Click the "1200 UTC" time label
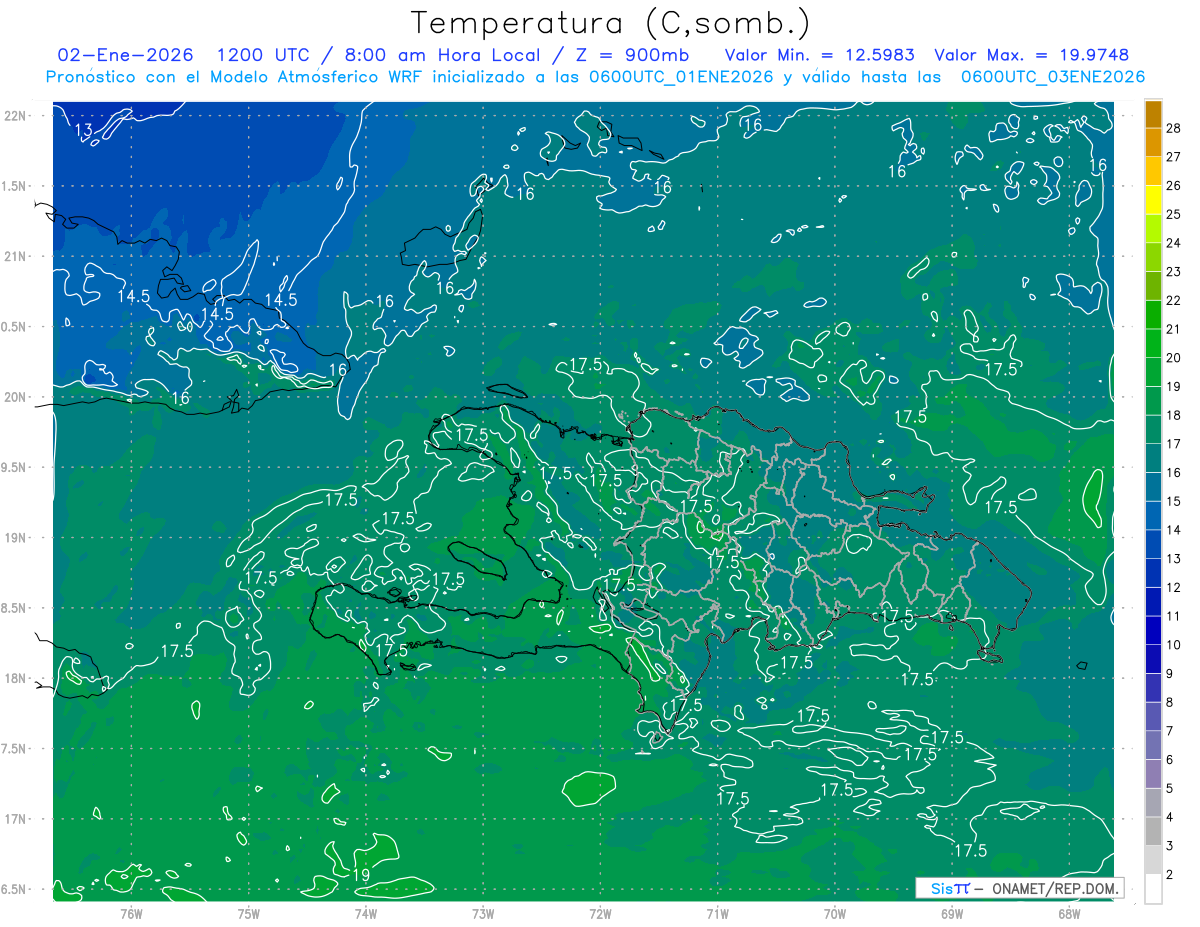 click(263, 55)
